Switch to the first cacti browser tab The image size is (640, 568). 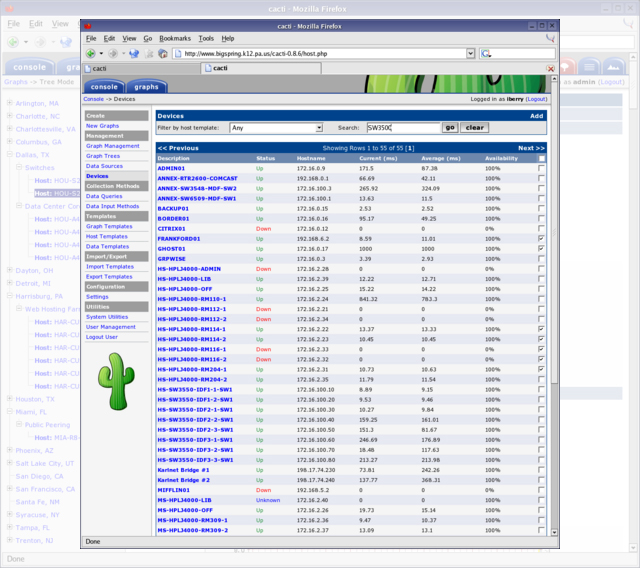point(141,69)
